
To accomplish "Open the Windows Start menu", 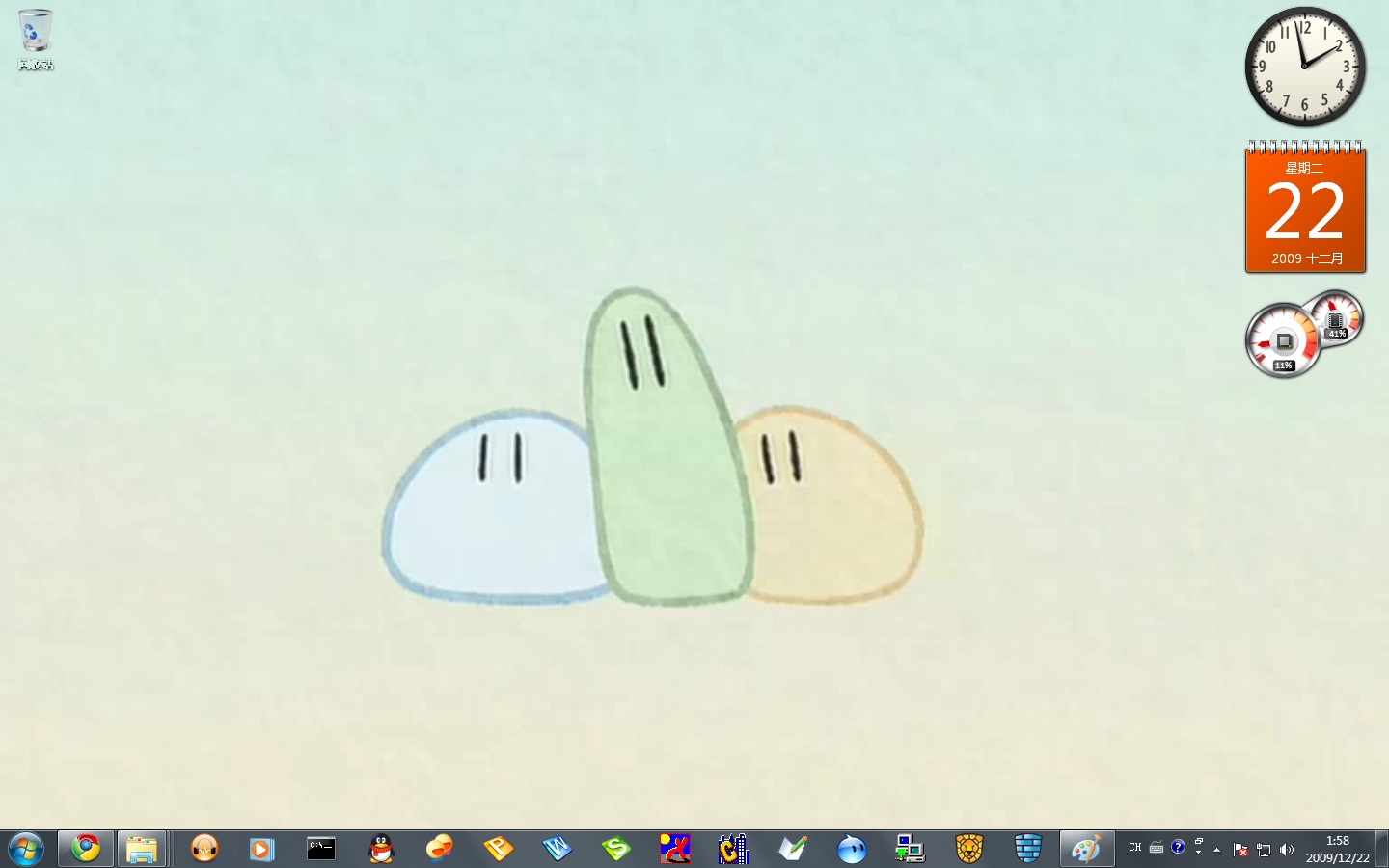I will [26, 849].
